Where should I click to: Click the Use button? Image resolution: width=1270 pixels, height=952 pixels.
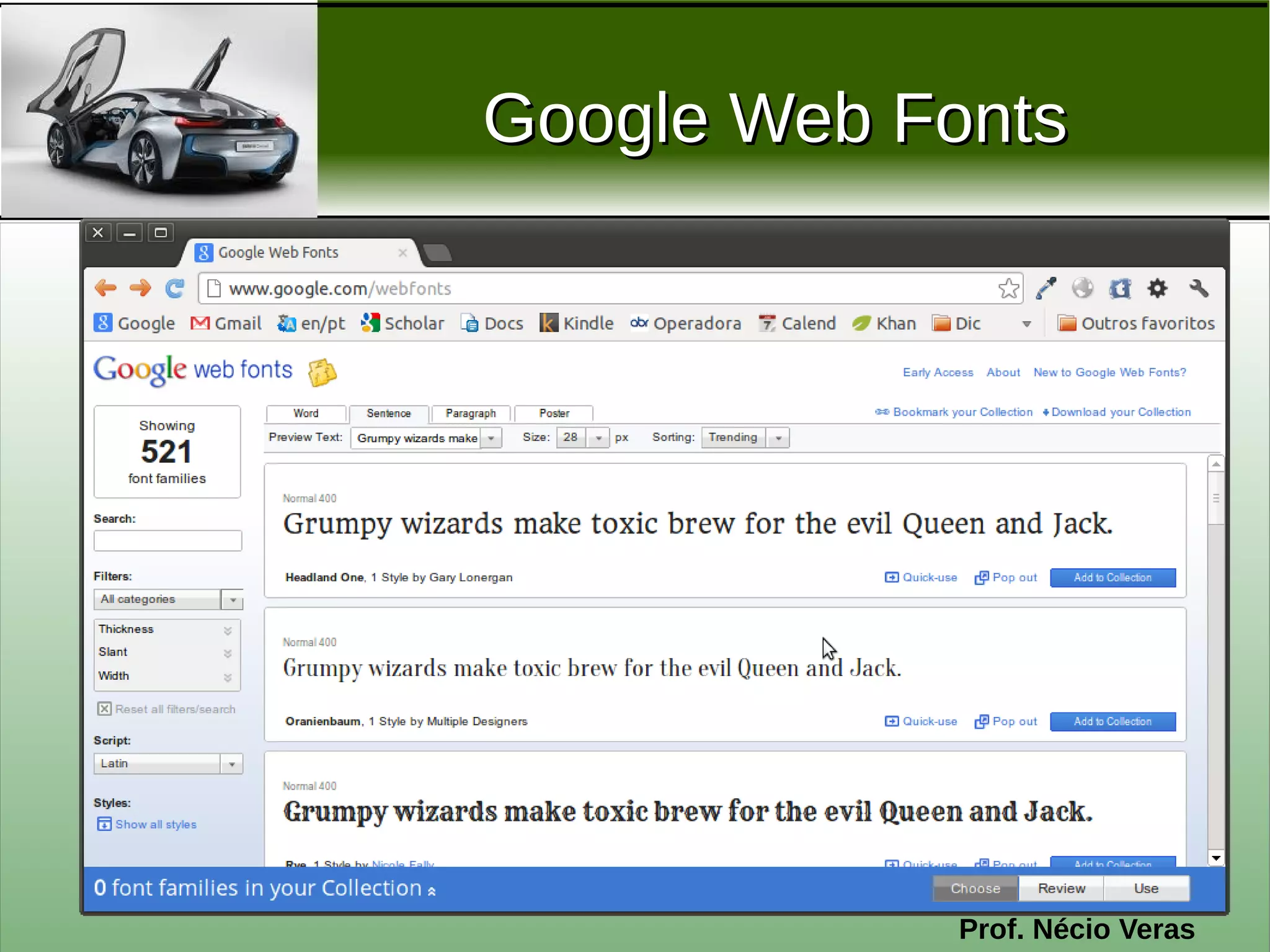1146,888
